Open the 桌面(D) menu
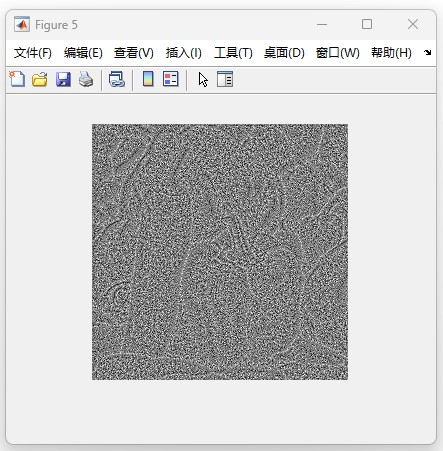Viewport: 443px width, 451px height. pyautogui.click(x=284, y=53)
